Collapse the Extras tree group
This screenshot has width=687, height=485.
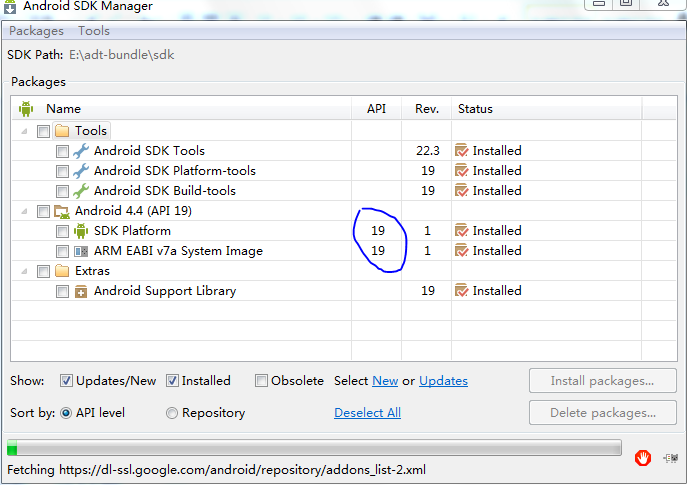(23, 271)
